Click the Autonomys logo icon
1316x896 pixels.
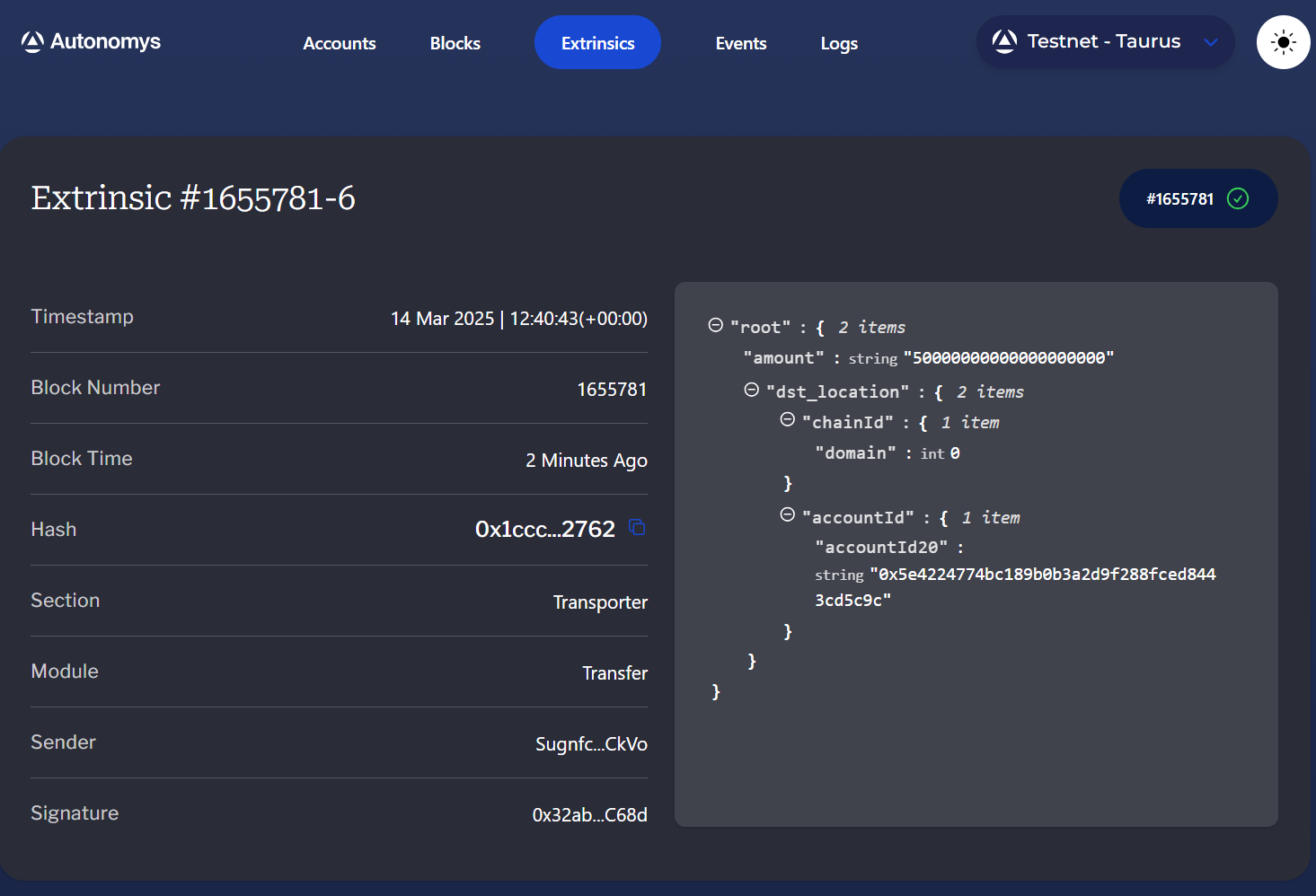(32, 42)
